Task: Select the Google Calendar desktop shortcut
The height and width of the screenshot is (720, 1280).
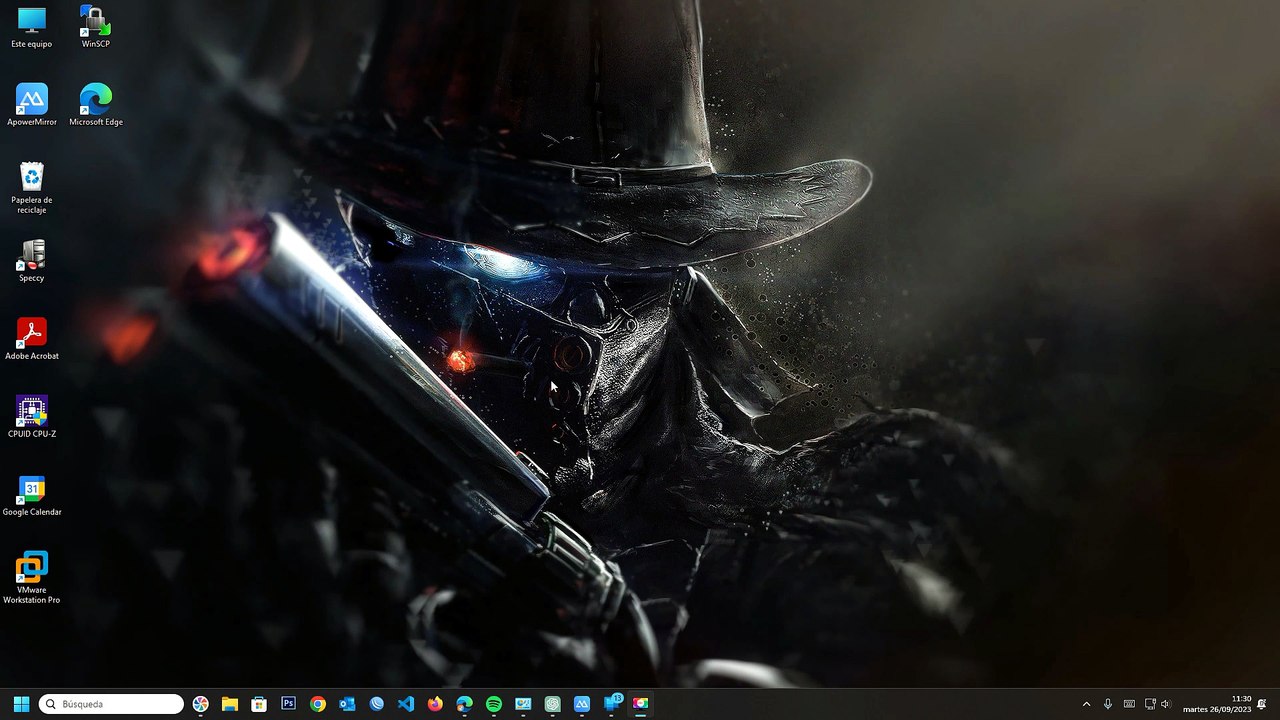Action: [32, 495]
